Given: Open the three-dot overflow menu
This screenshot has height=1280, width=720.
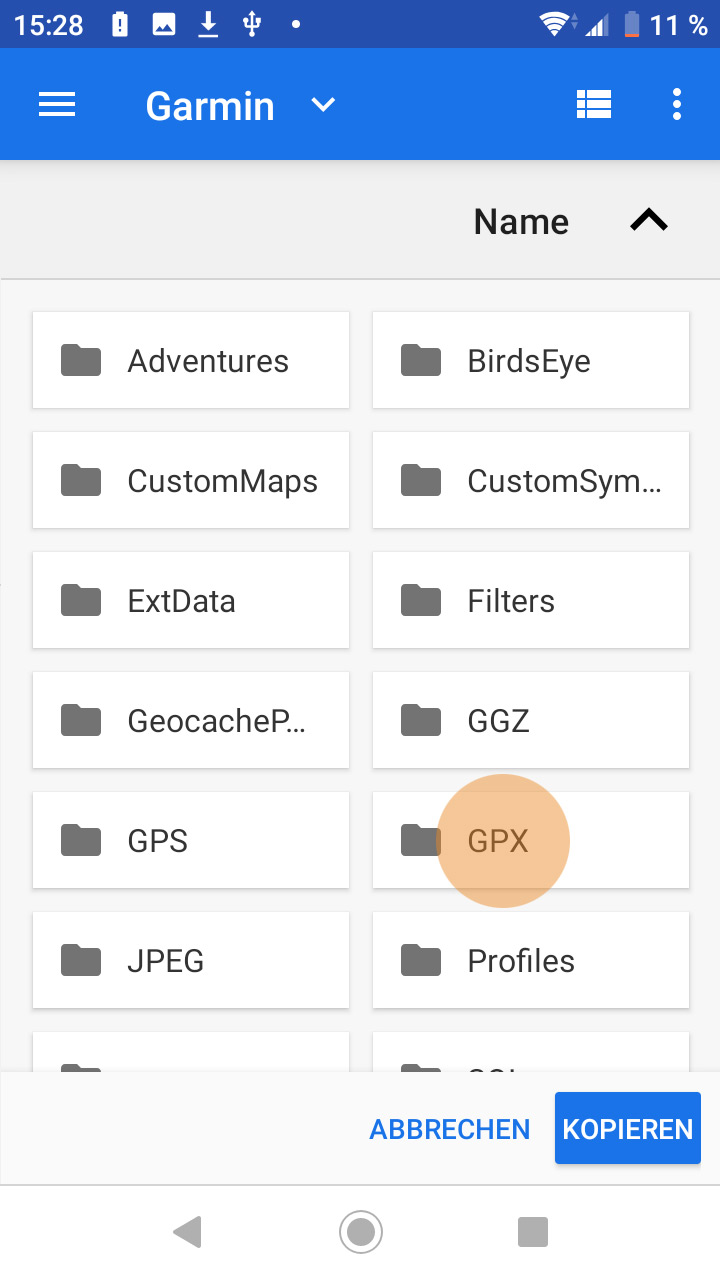Looking at the screenshot, I should [x=677, y=105].
